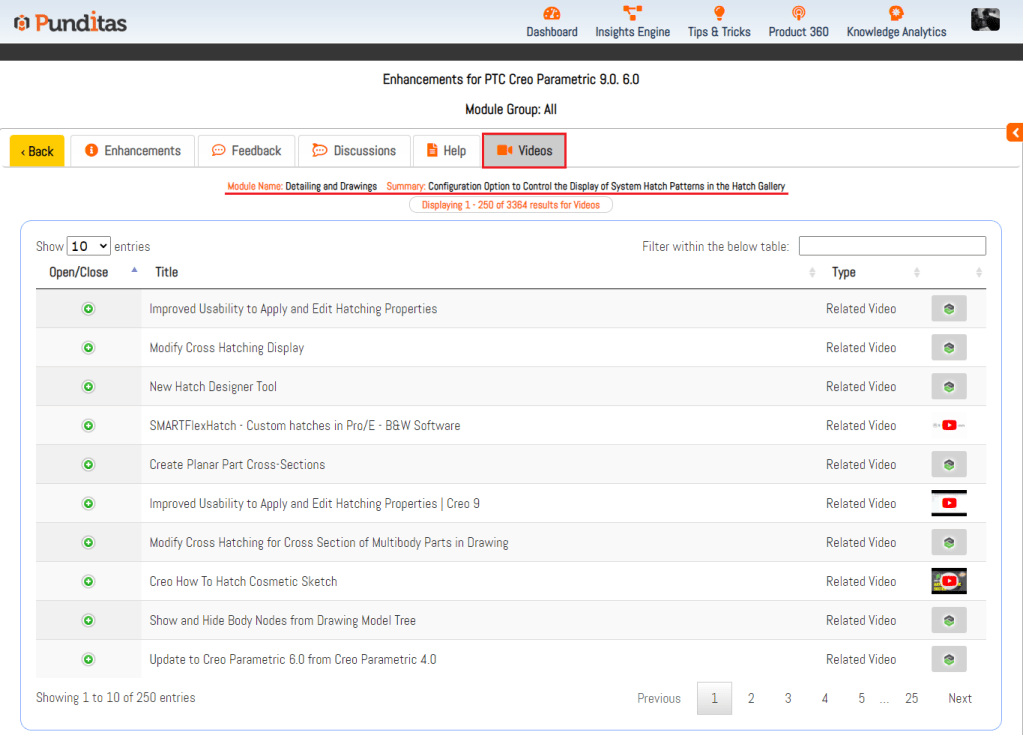Go to page 3 of results

(788, 699)
